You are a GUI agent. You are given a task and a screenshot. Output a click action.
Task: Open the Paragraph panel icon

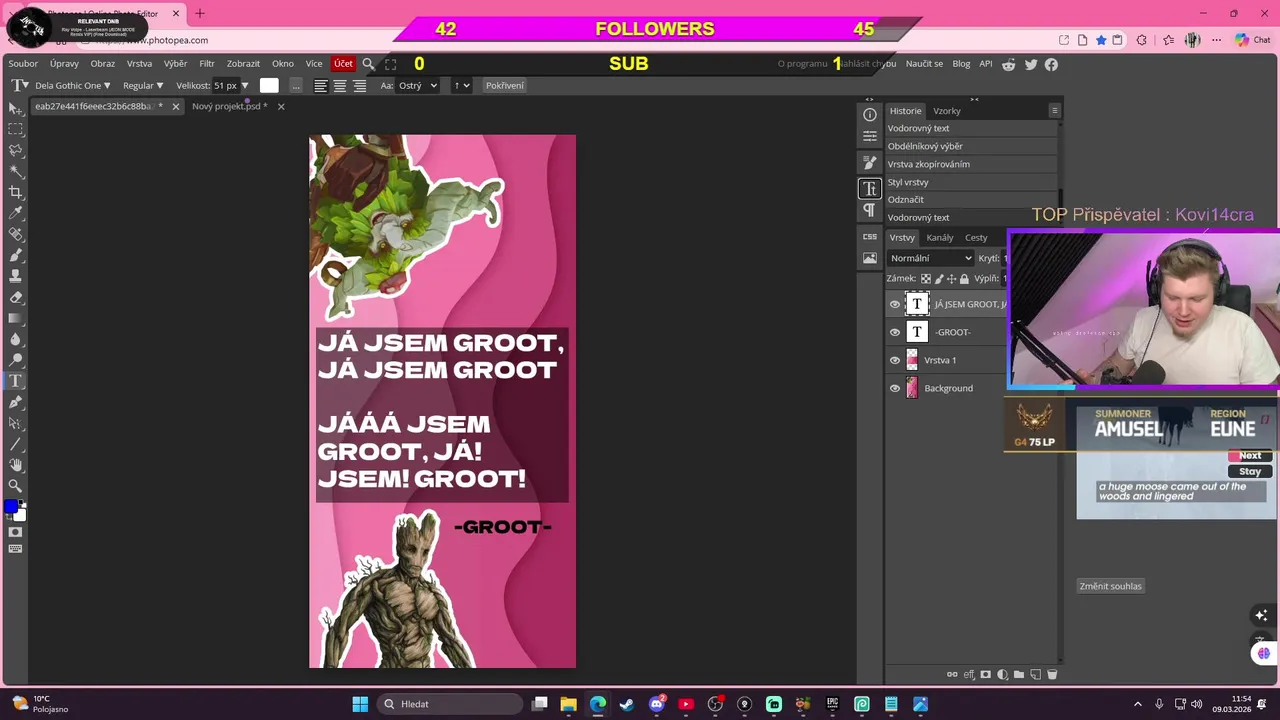(870, 210)
